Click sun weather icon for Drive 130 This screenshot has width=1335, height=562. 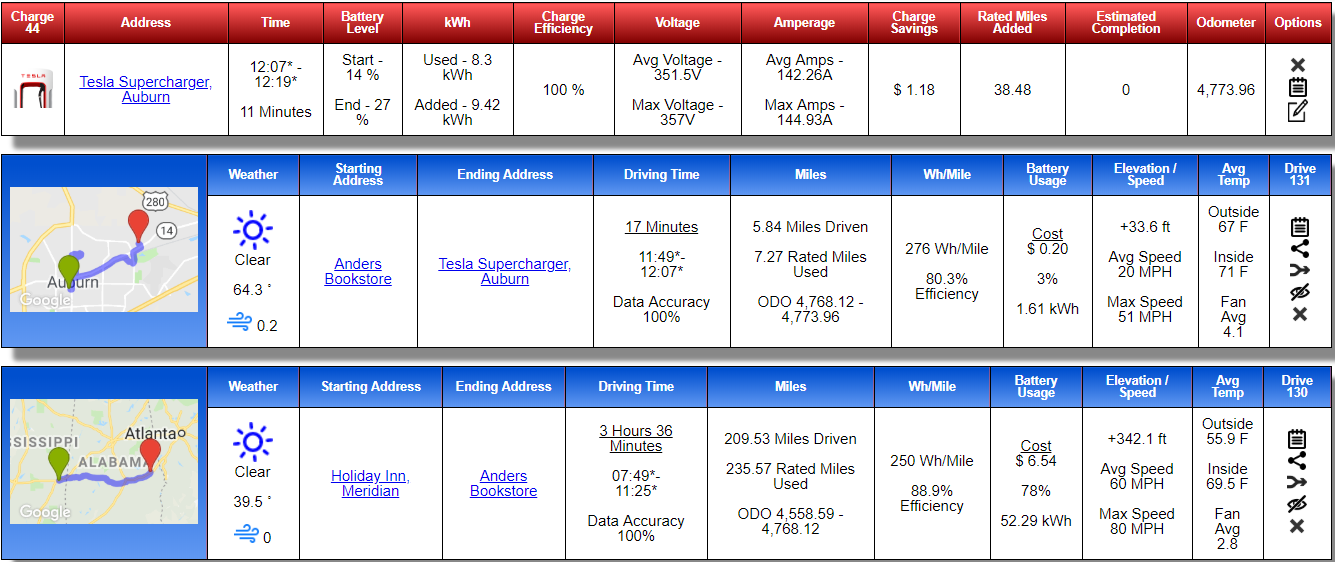252,442
